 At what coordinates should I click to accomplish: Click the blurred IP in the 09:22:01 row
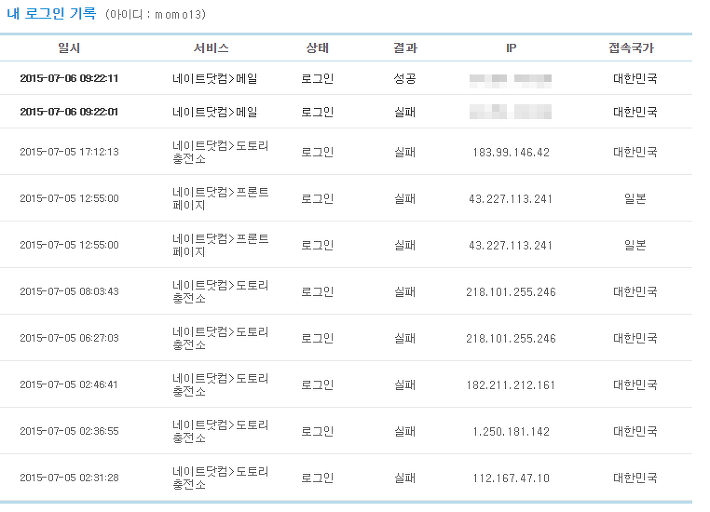510,112
